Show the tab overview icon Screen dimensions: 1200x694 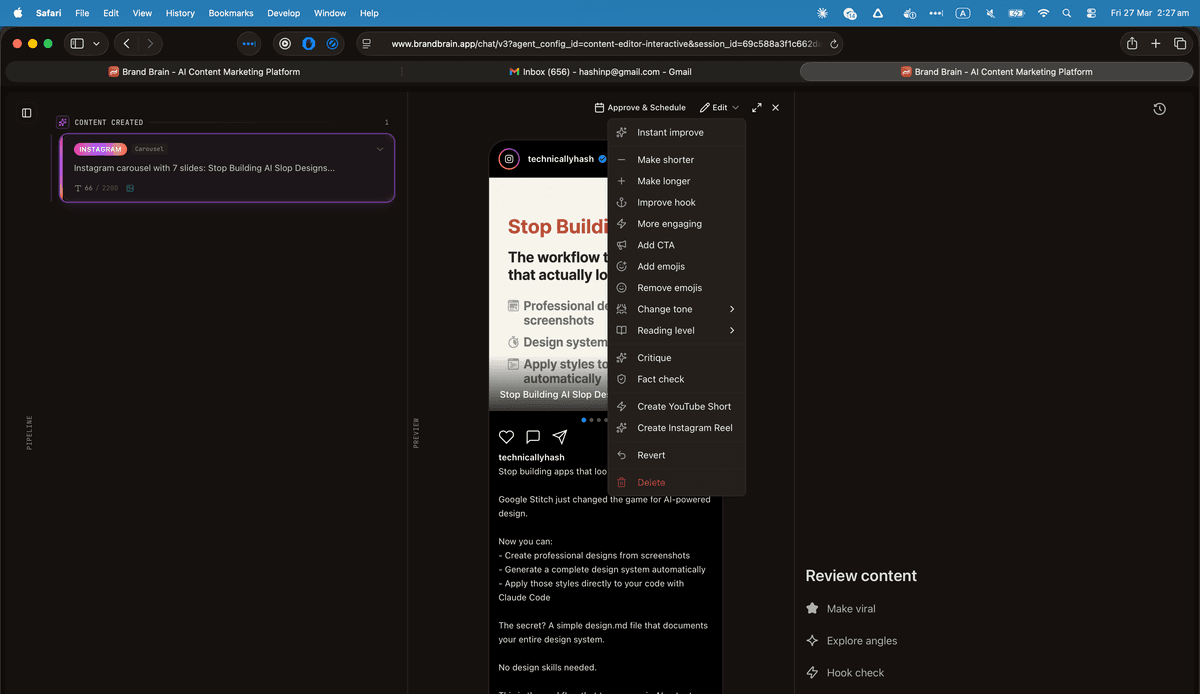tap(1180, 44)
